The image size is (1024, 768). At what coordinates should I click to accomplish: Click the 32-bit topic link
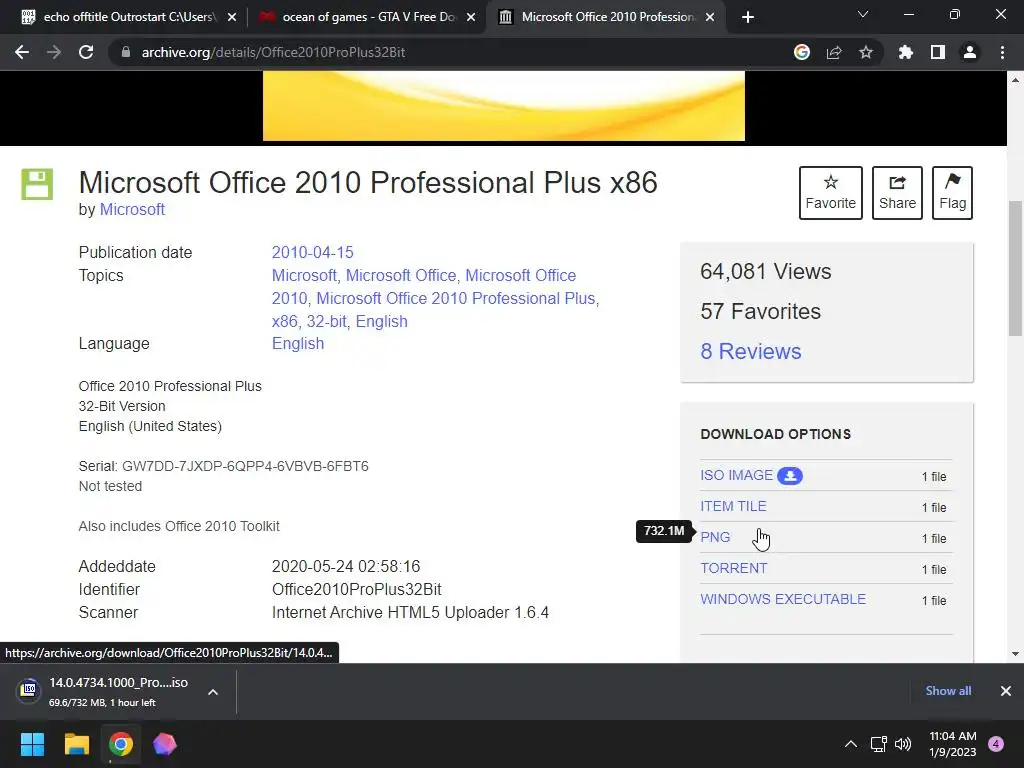click(x=327, y=321)
